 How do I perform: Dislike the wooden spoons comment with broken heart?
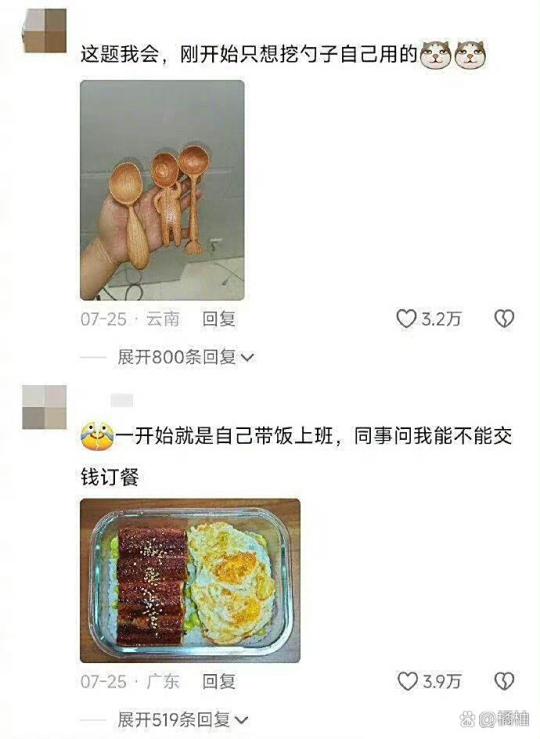[504, 319]
